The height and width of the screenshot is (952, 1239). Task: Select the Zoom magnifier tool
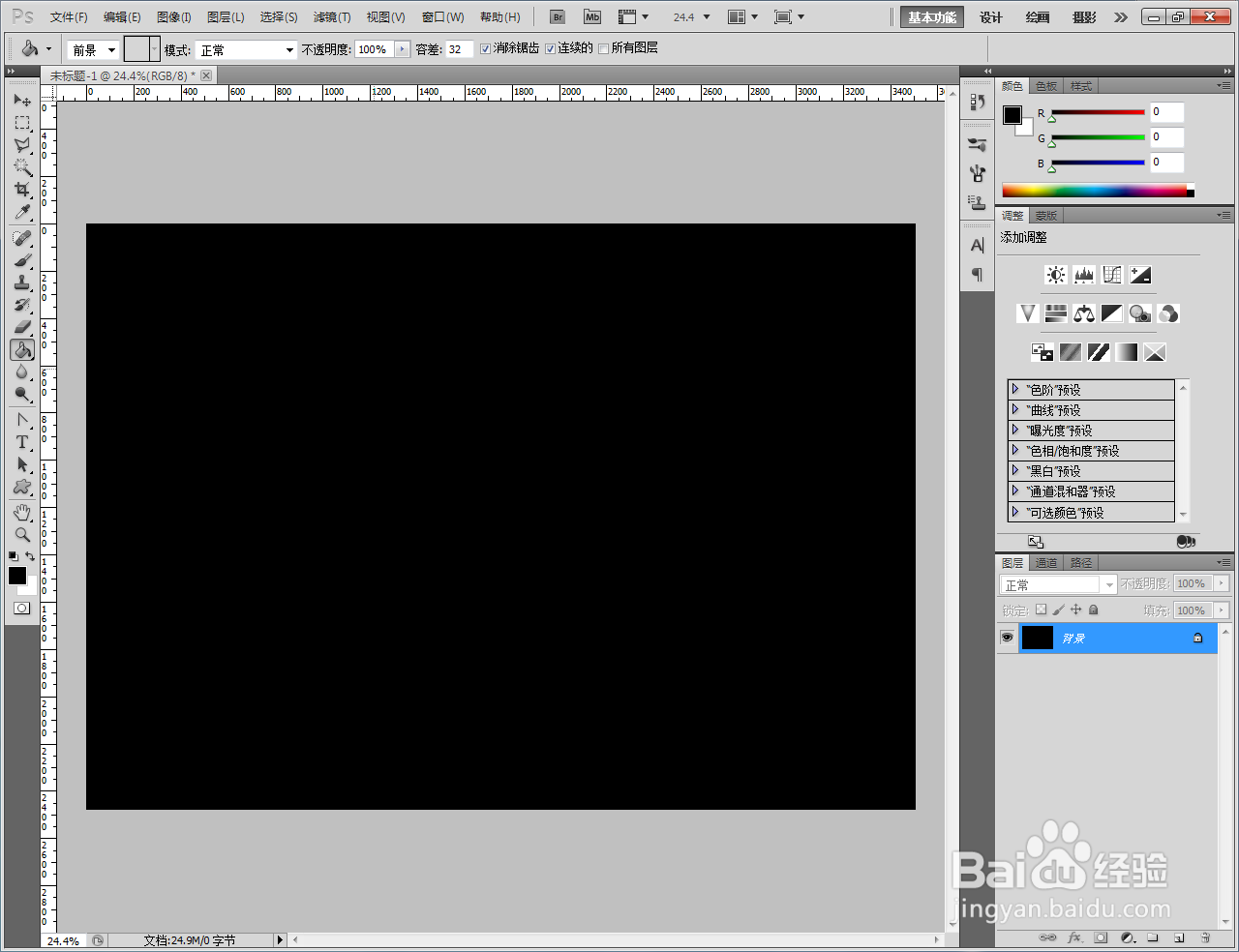pos(22,534)
